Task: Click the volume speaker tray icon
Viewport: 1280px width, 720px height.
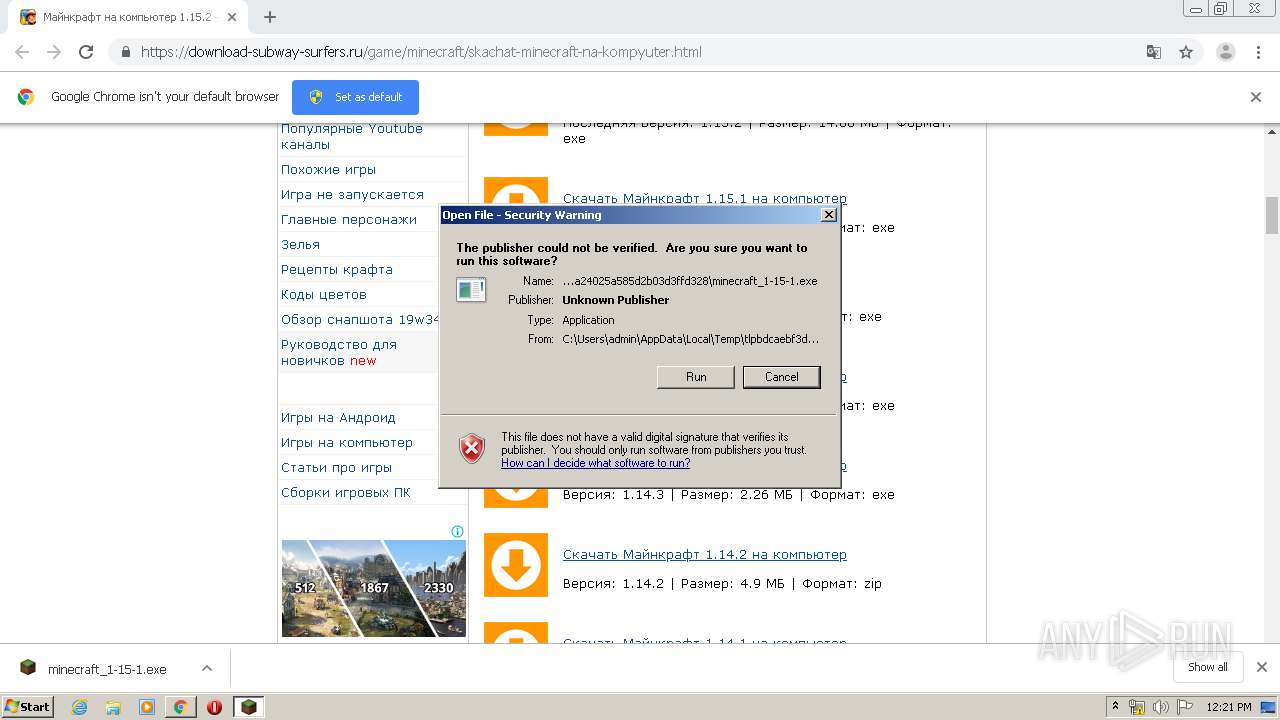Action: (1160, 707)
